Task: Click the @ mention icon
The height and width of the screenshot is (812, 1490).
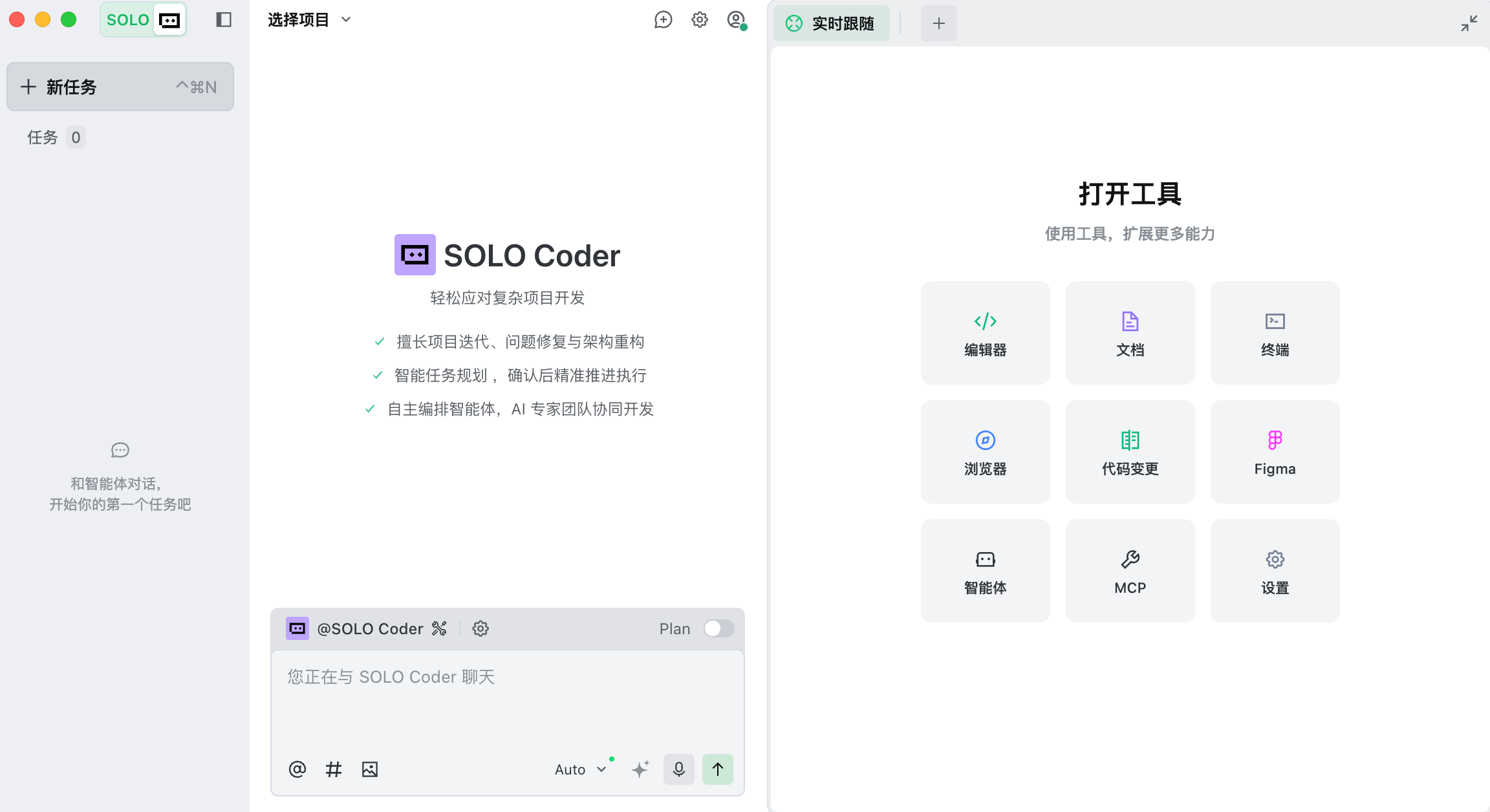Action: (x=297, y=769)
